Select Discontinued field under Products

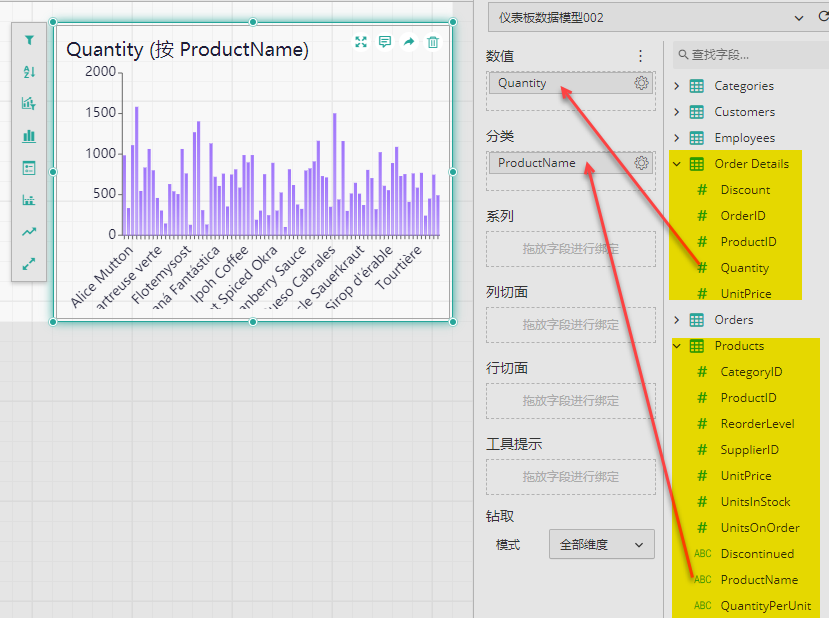click(x=757, y=554)
